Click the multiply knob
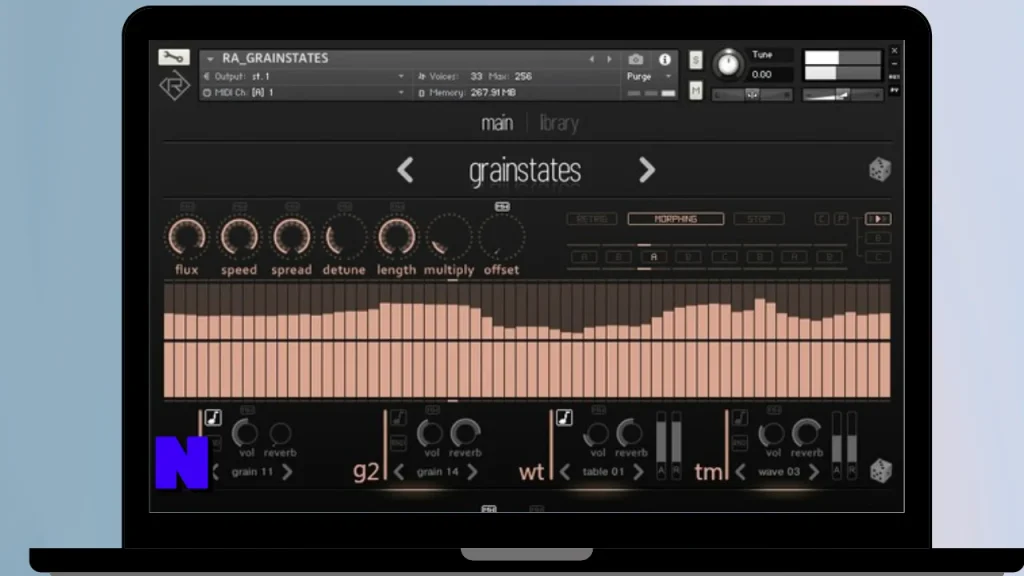1024x576 pixels. pyautogui.click(x=449, y=237)
